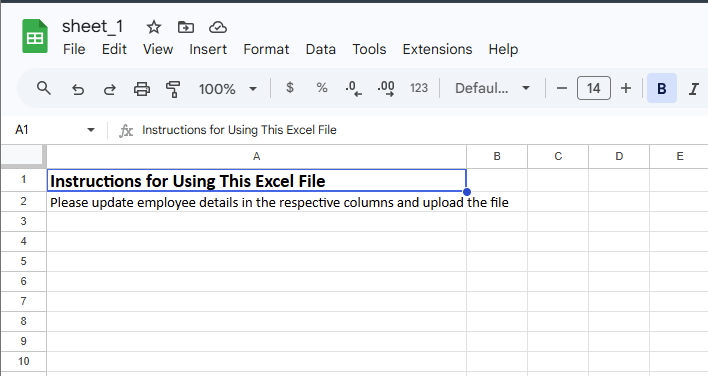
Task: Select row 3 header
Action: point(23,221)
